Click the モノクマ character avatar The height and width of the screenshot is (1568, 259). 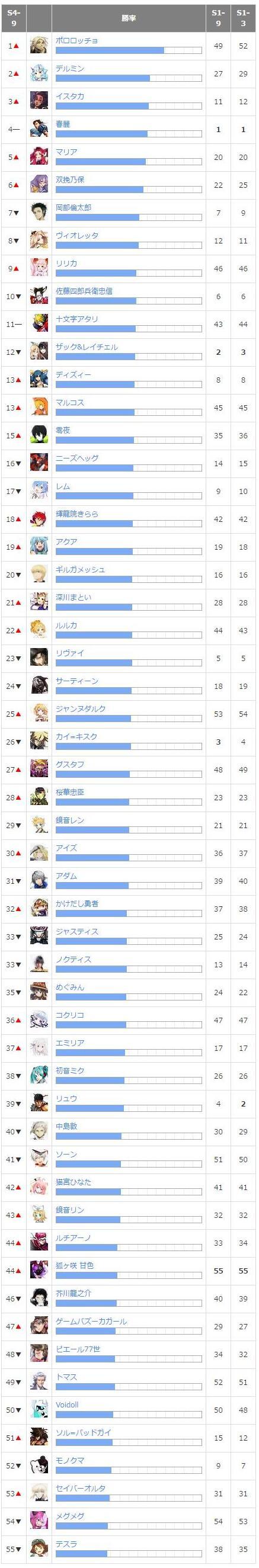[x=40, y=1465]
